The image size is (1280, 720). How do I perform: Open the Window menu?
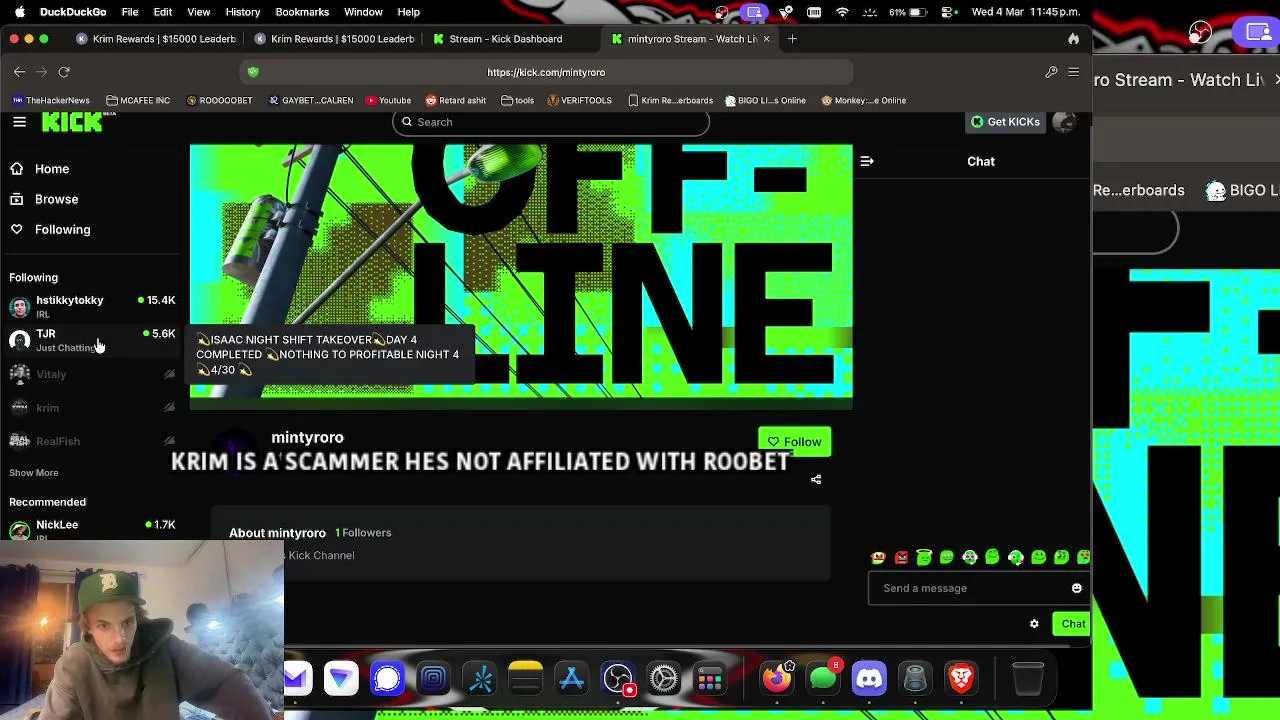363,12
